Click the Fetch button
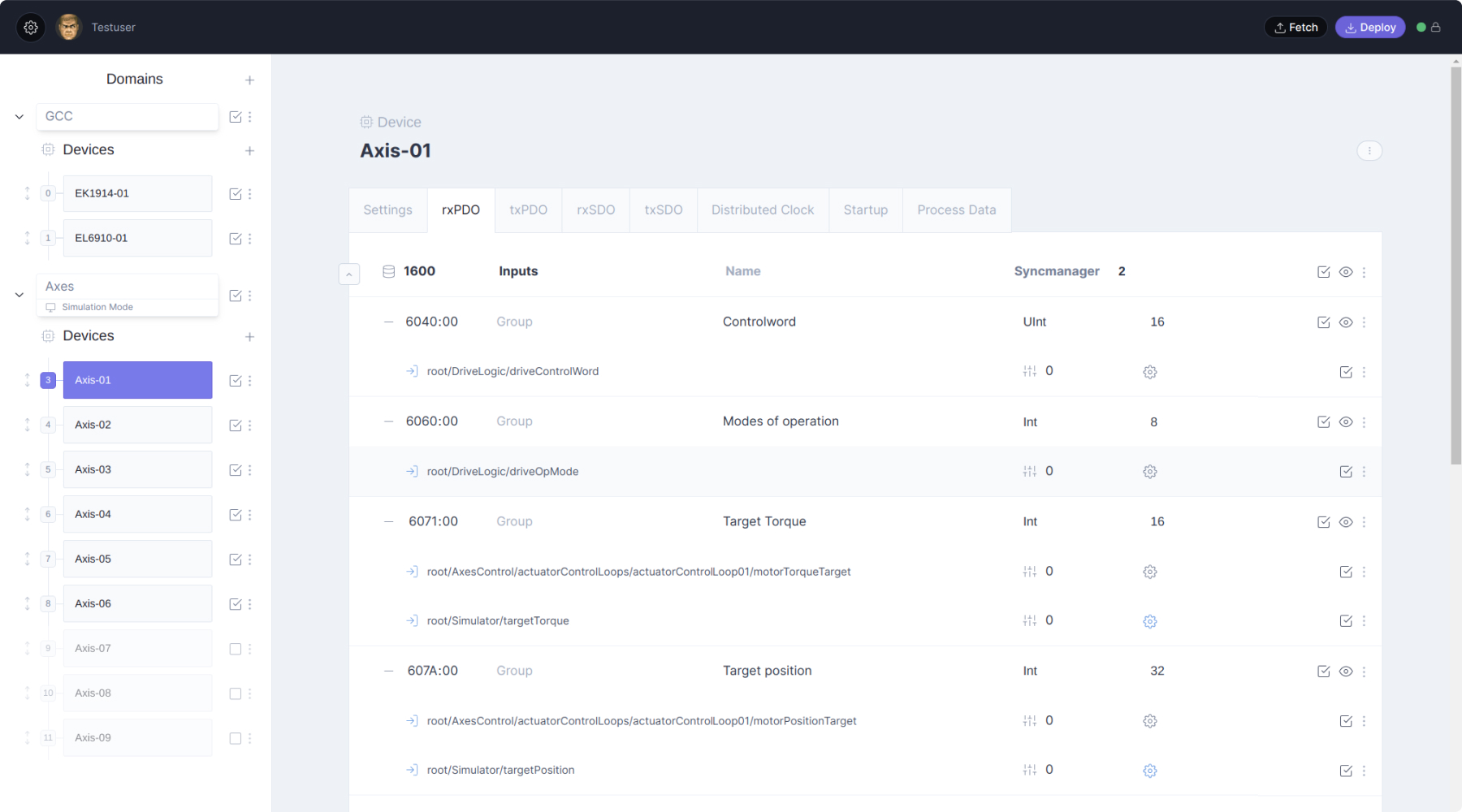Screen dimensions: 1462x812 (x=1295, y=28)
